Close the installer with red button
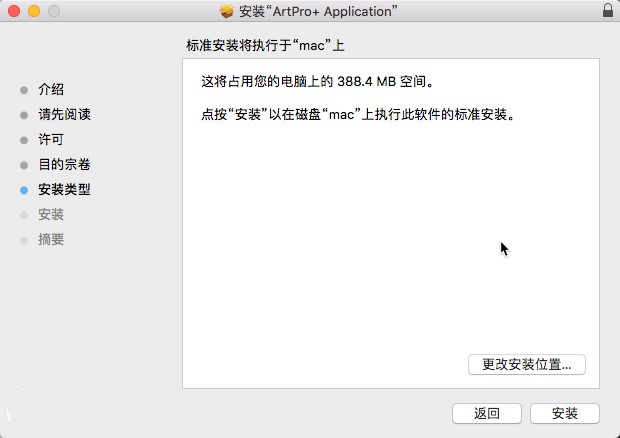The image size is (620, 438). (x=14, y=11)
